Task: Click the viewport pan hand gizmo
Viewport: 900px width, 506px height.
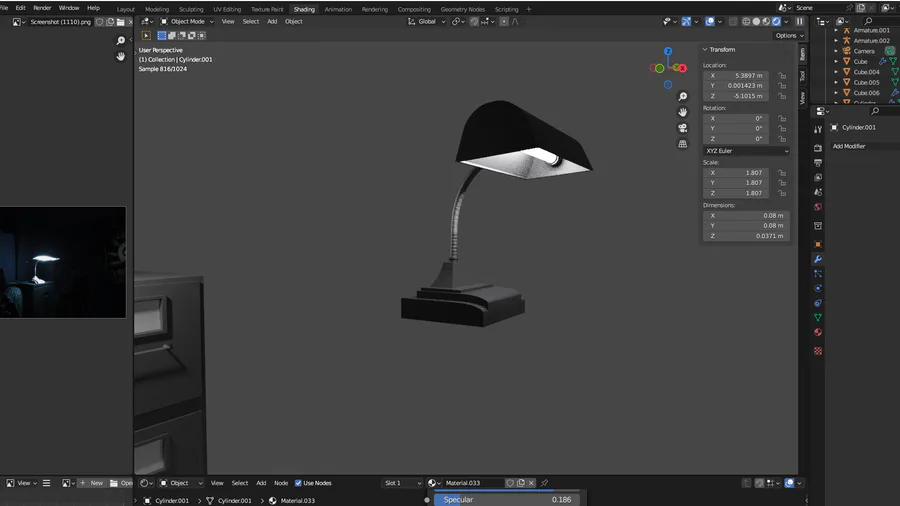Action: point(682,112)
